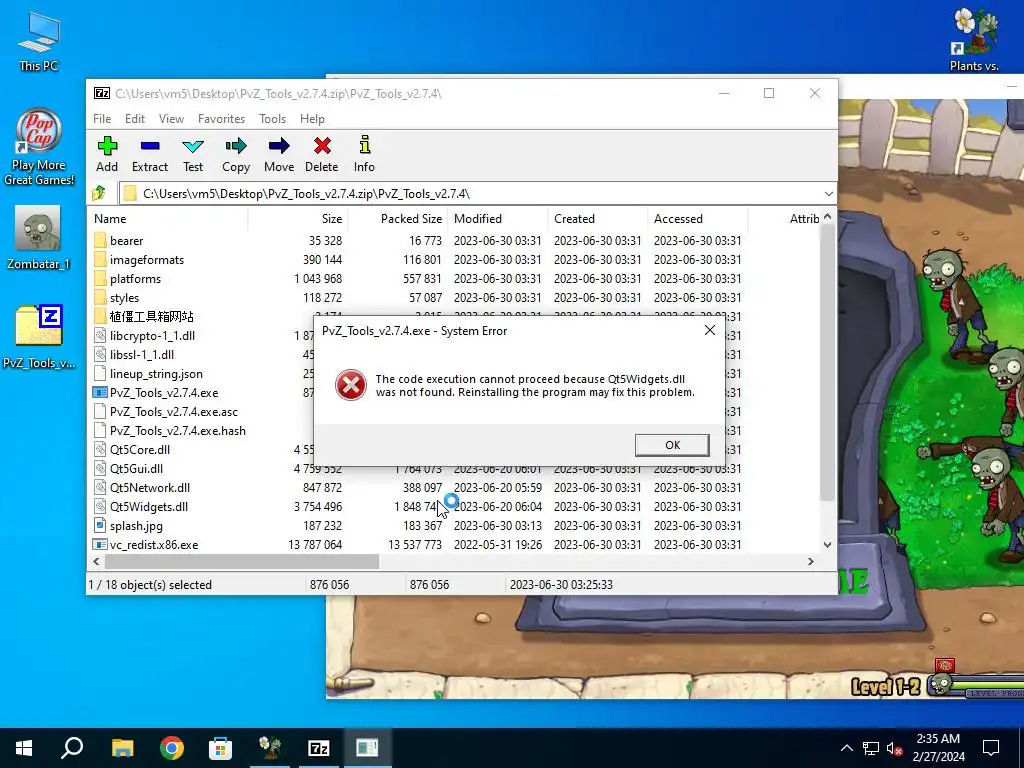Open the Info toolbar icon
This screenshot has width=1024, height=768.
364,155
